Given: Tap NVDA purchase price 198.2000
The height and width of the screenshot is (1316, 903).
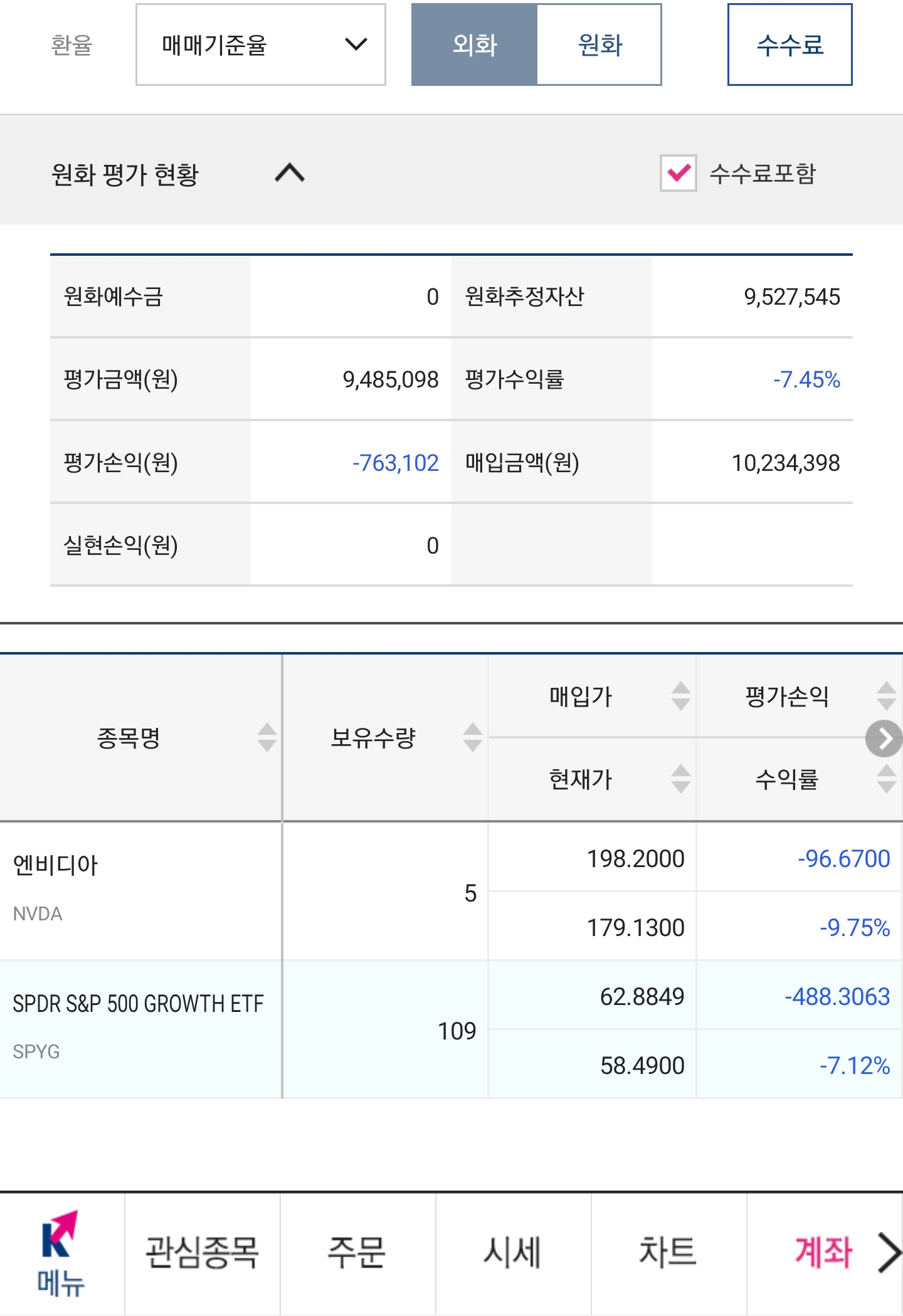Looking at the screenshot, I should pyautogui.click(x=635, y=858).
